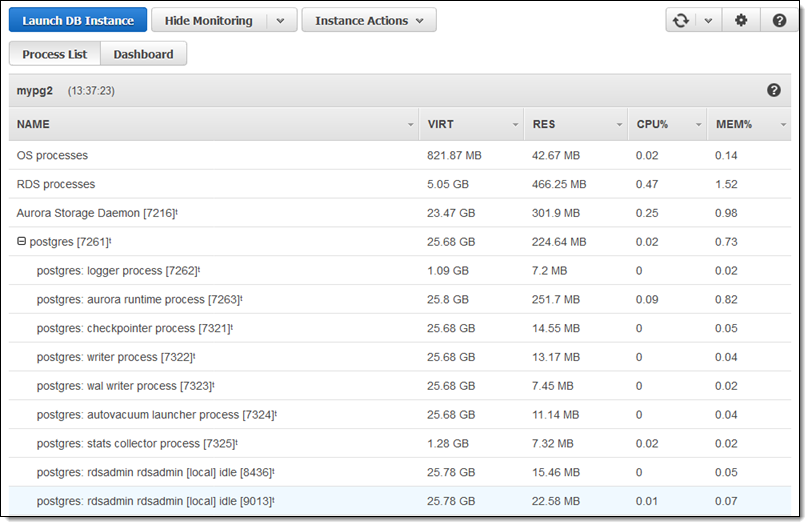
Task: Select the Process List tab
Action: pyautogui.click(x=54, y=54)
